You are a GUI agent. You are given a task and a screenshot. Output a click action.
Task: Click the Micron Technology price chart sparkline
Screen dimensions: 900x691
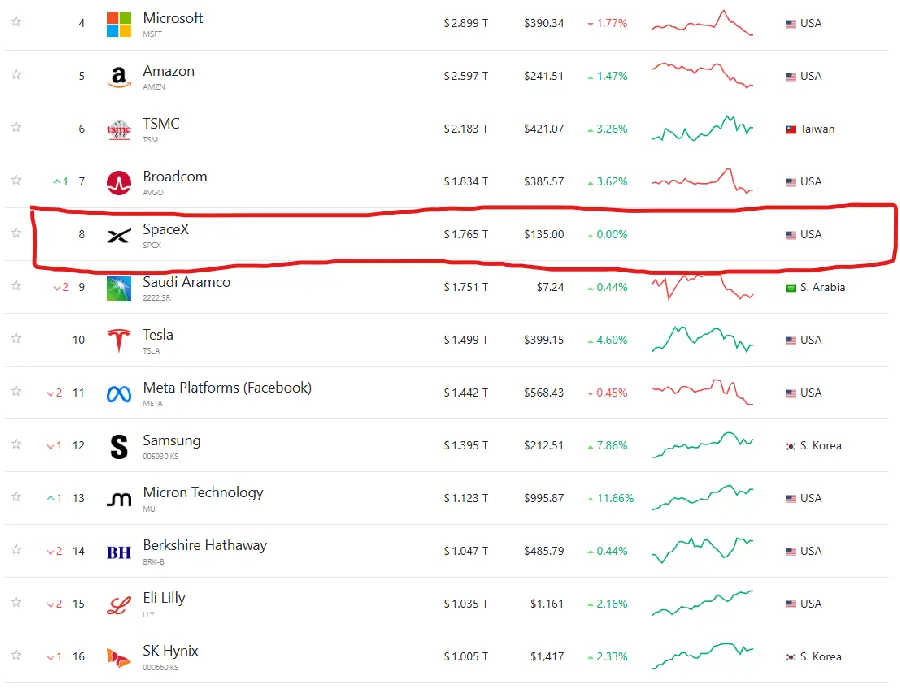click(702, 498)
